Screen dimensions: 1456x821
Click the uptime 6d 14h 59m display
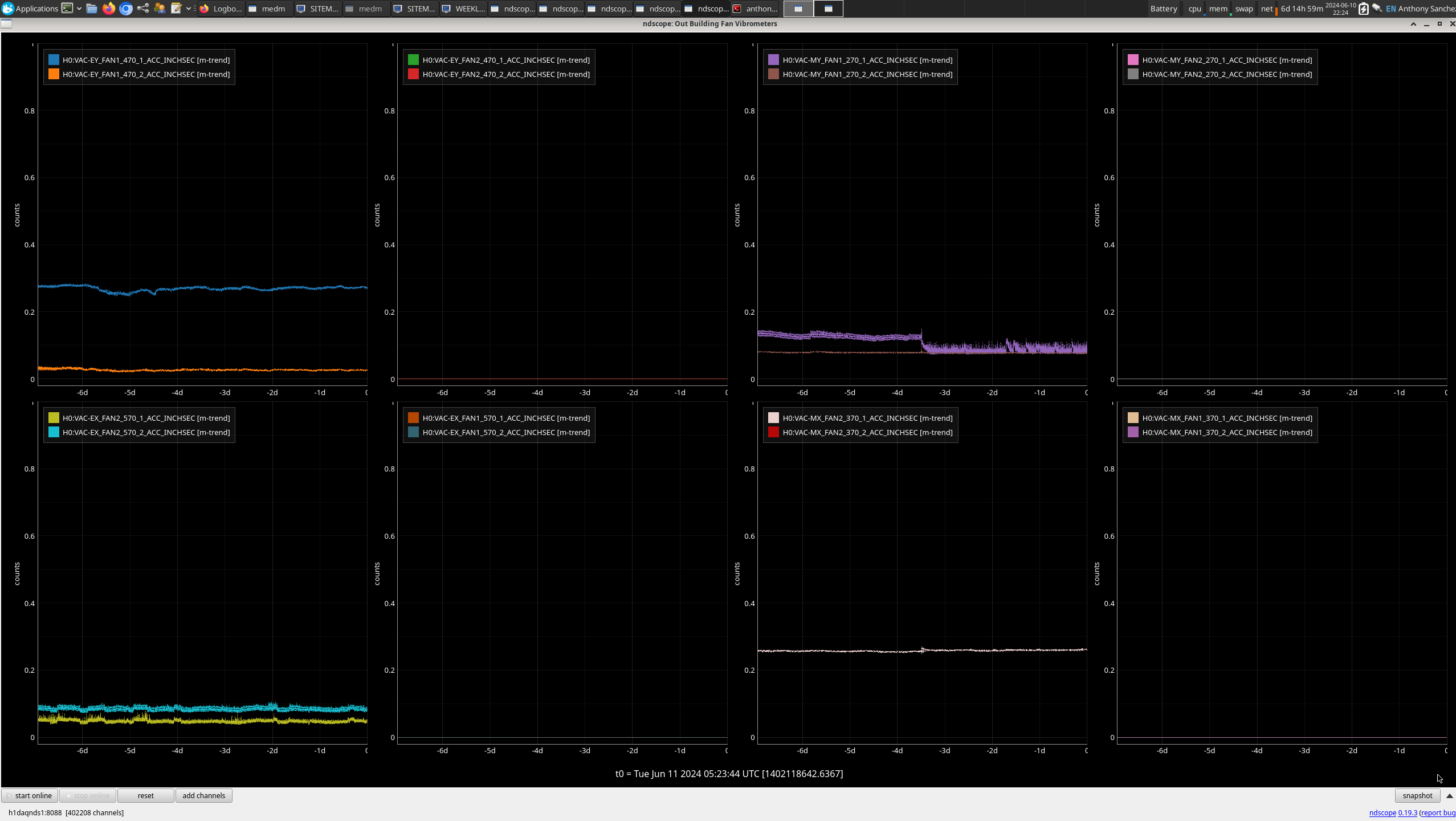click(x=1302, y=9)
